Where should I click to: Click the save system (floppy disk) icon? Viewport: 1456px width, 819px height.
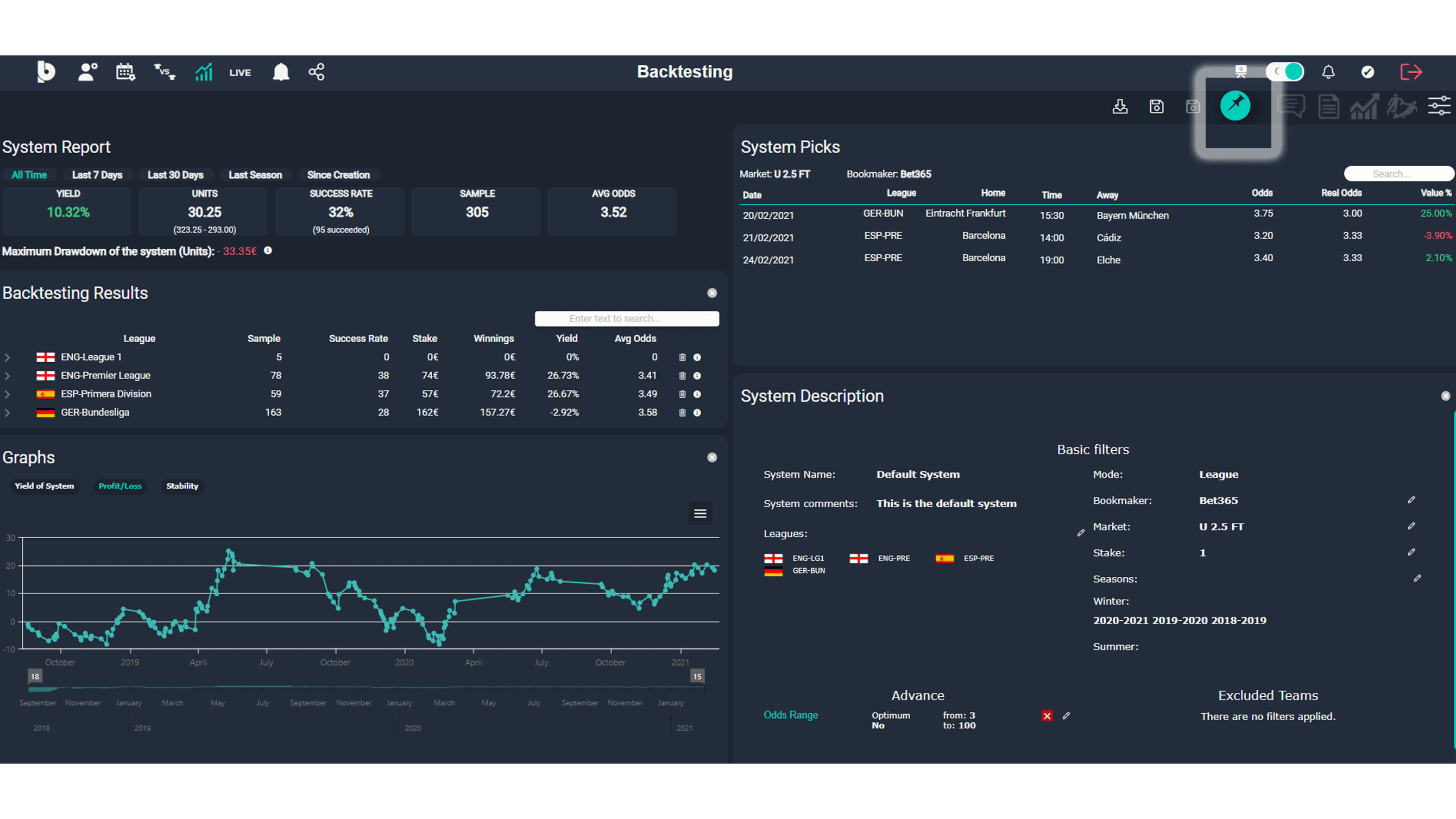click(x=1156, y=106)
